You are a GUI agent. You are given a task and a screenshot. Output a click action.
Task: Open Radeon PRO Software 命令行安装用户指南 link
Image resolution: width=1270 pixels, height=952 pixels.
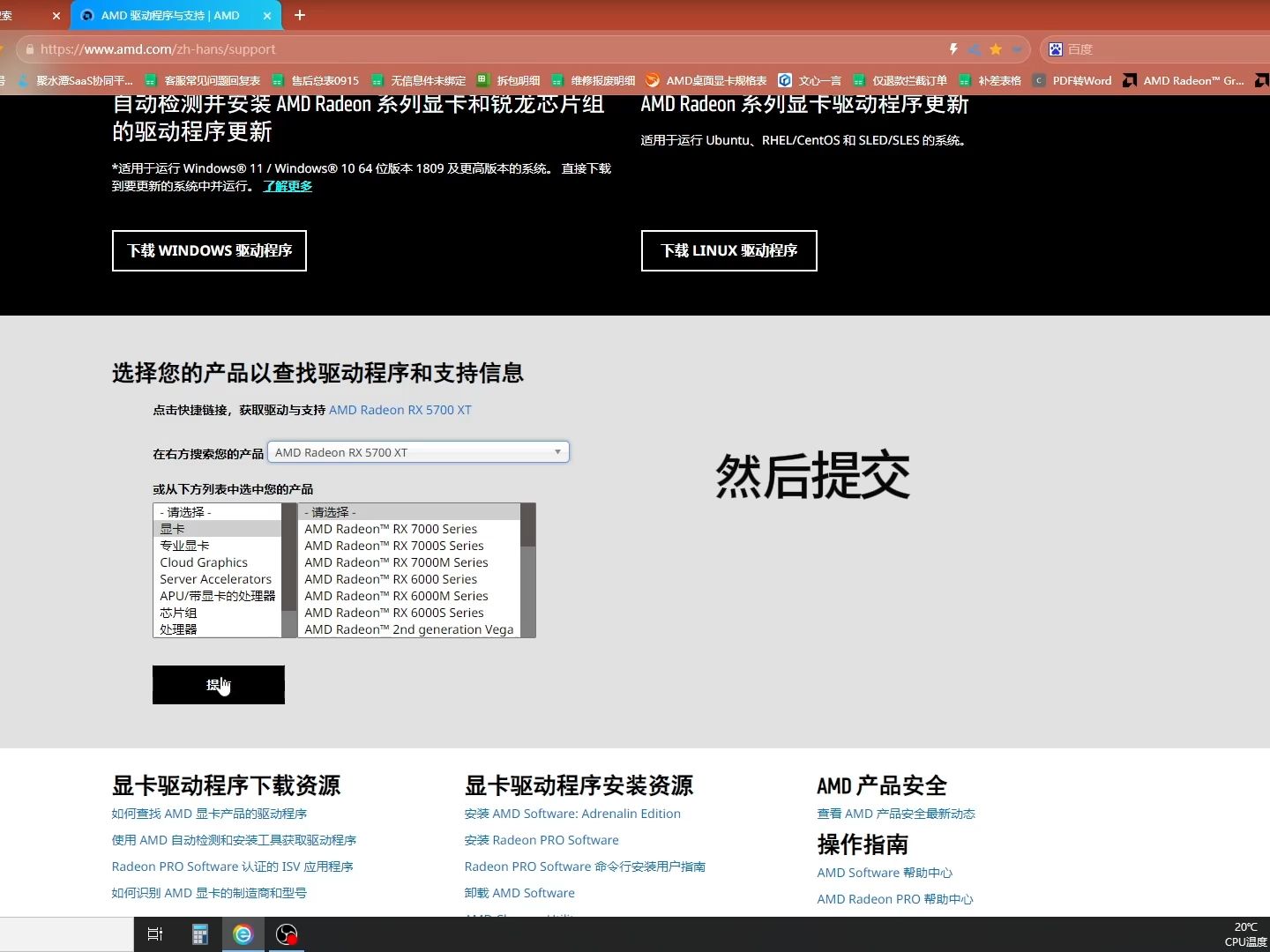point(585,866)
